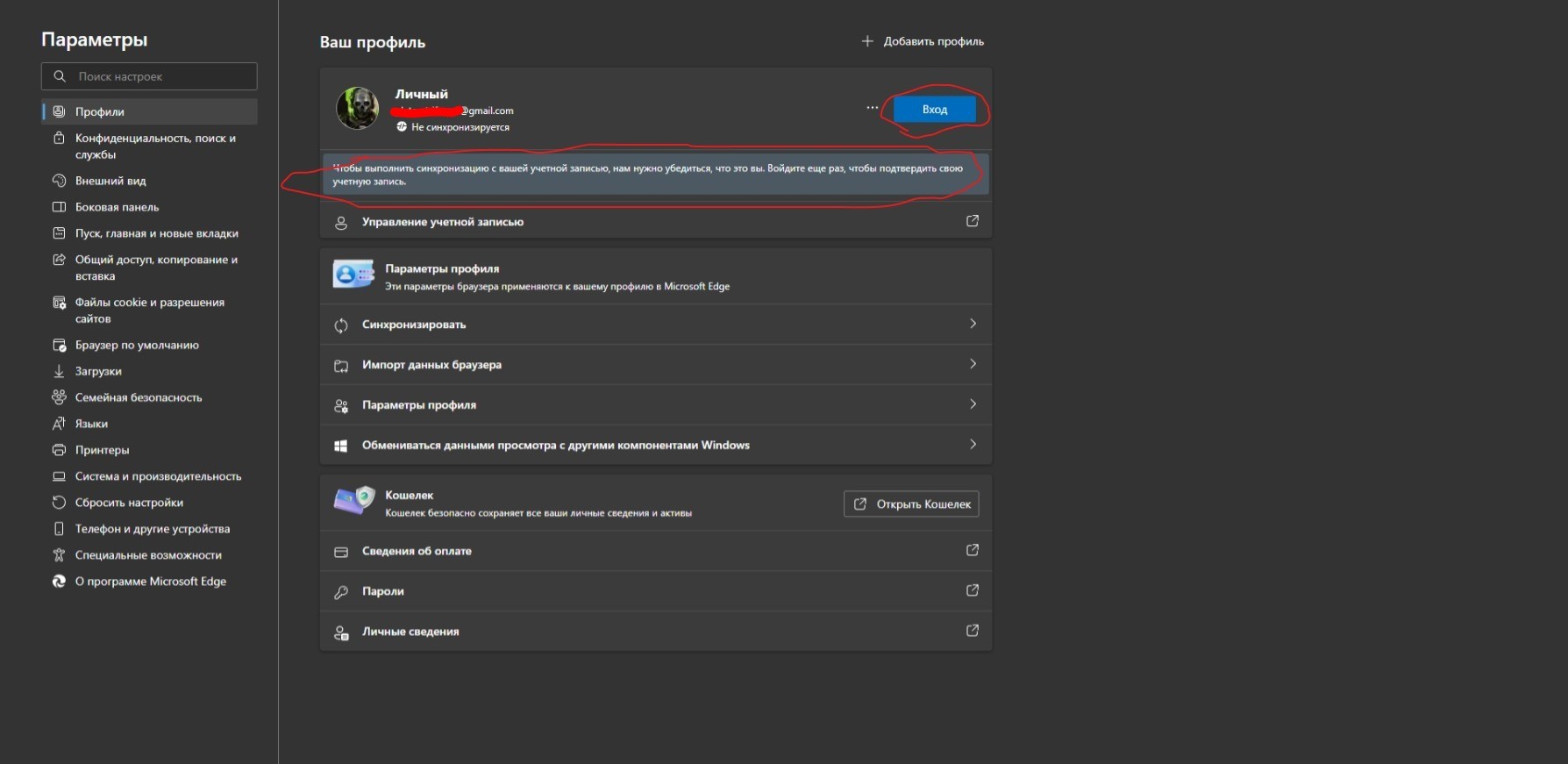Click Импорт данных браузера row text
Image resolution: width=1568 pixels, height=764 pixels.
pyautogui.click(x=431, y=365)
